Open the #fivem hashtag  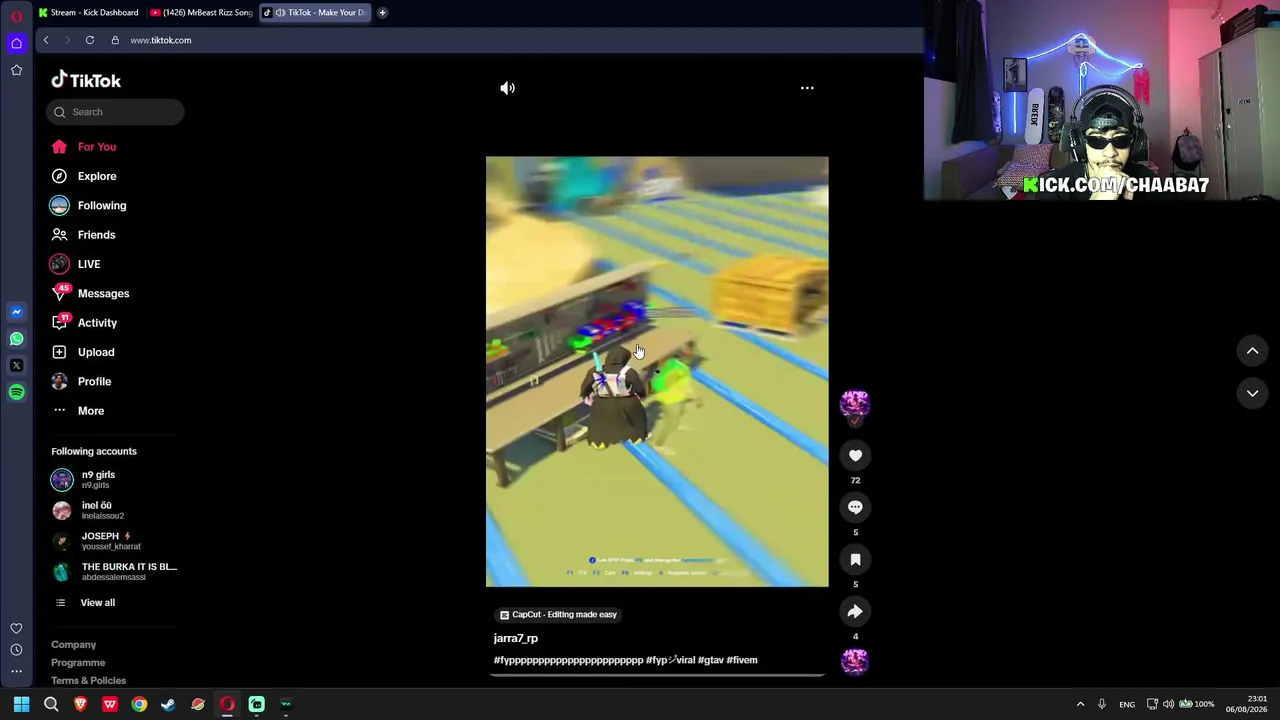[x=742, y=660]
